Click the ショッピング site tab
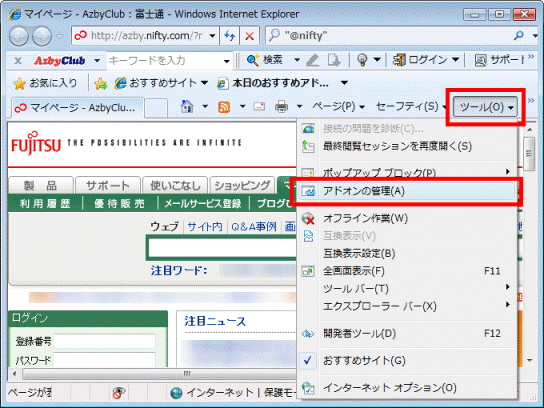544x408 pixels. point(242,186)
